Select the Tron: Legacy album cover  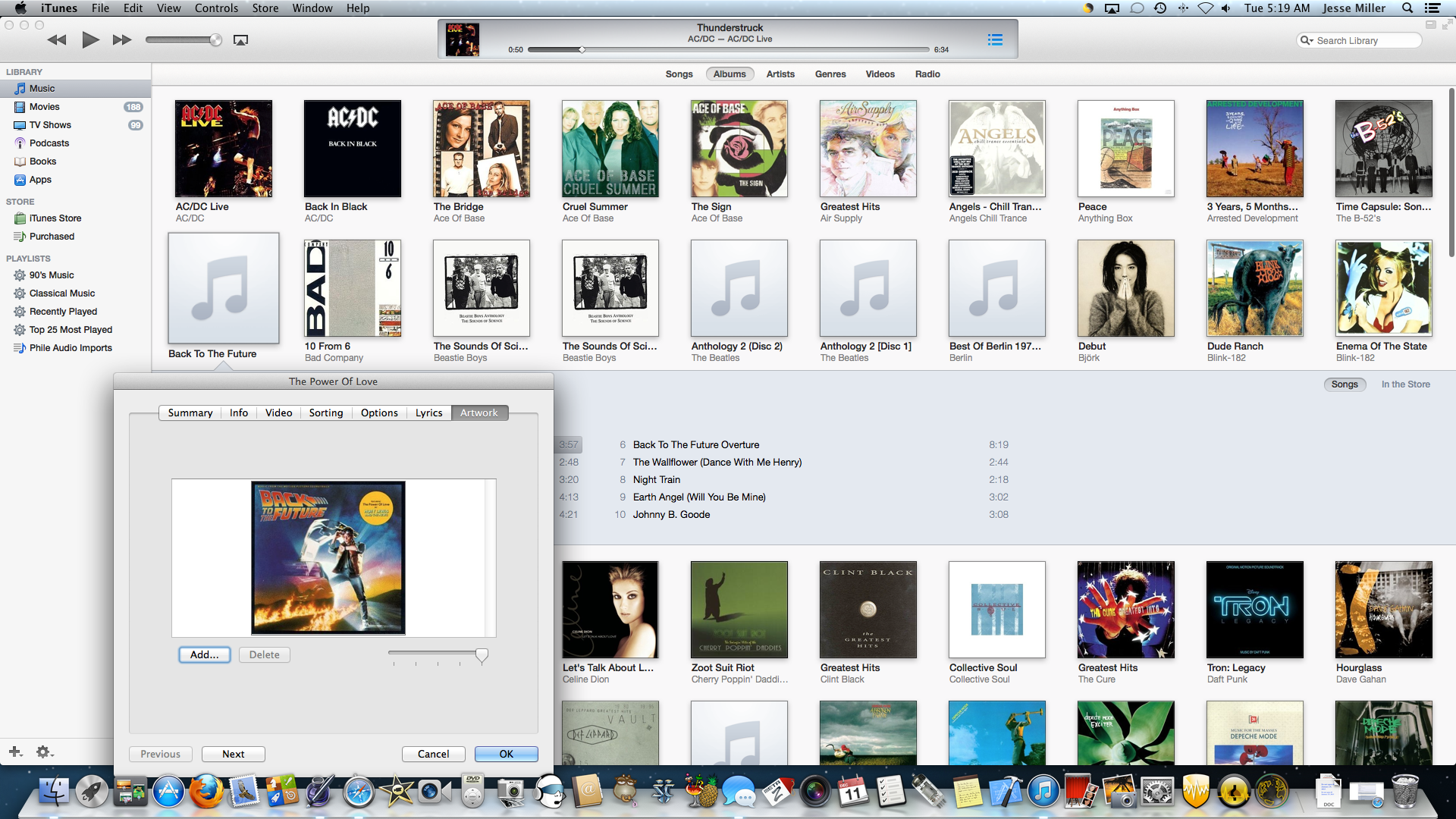pyautogui.click(x=1255, y=610)
